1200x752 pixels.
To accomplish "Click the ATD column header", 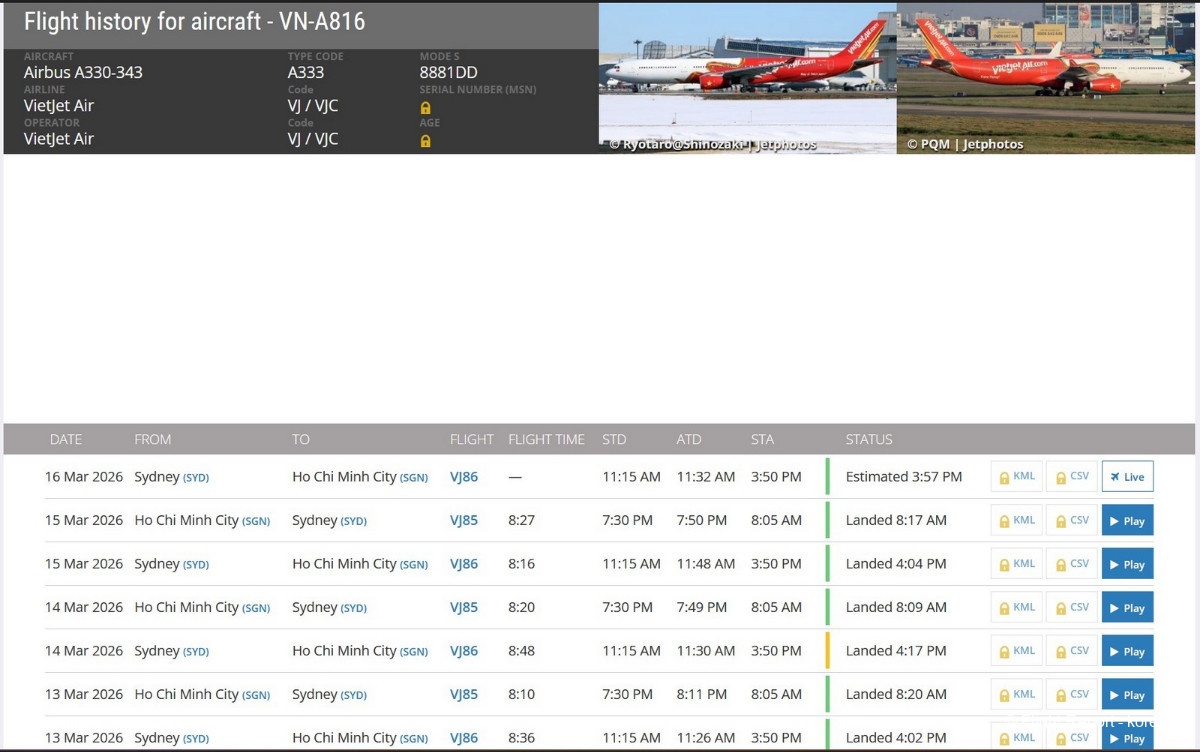I will point(689,439).
